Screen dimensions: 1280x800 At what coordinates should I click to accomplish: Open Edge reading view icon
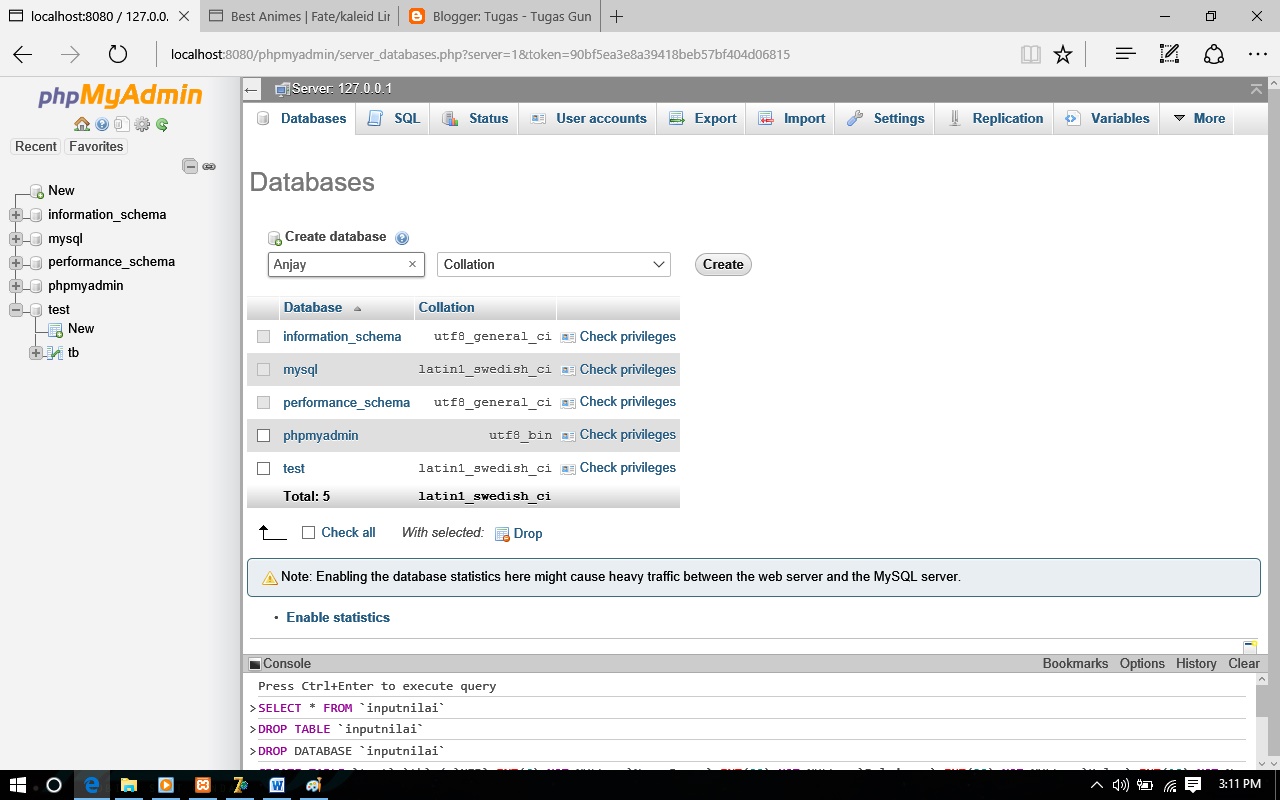click(x=1030, y=55)
